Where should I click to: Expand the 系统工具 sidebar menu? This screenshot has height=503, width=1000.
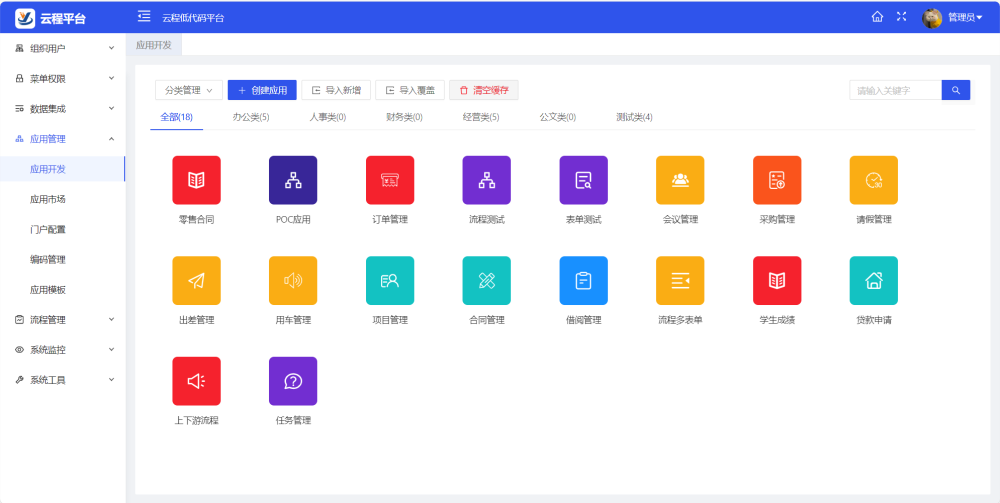pyautogui.click(x=62, y=380)
